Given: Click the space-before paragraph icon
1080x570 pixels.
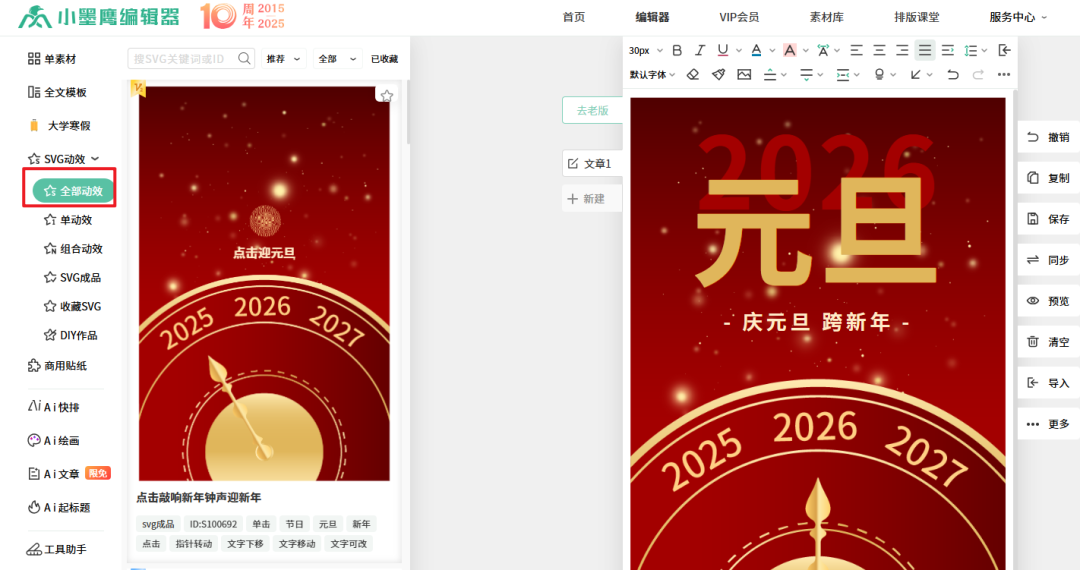Looking at the screenshot, I should click(771, 74).
